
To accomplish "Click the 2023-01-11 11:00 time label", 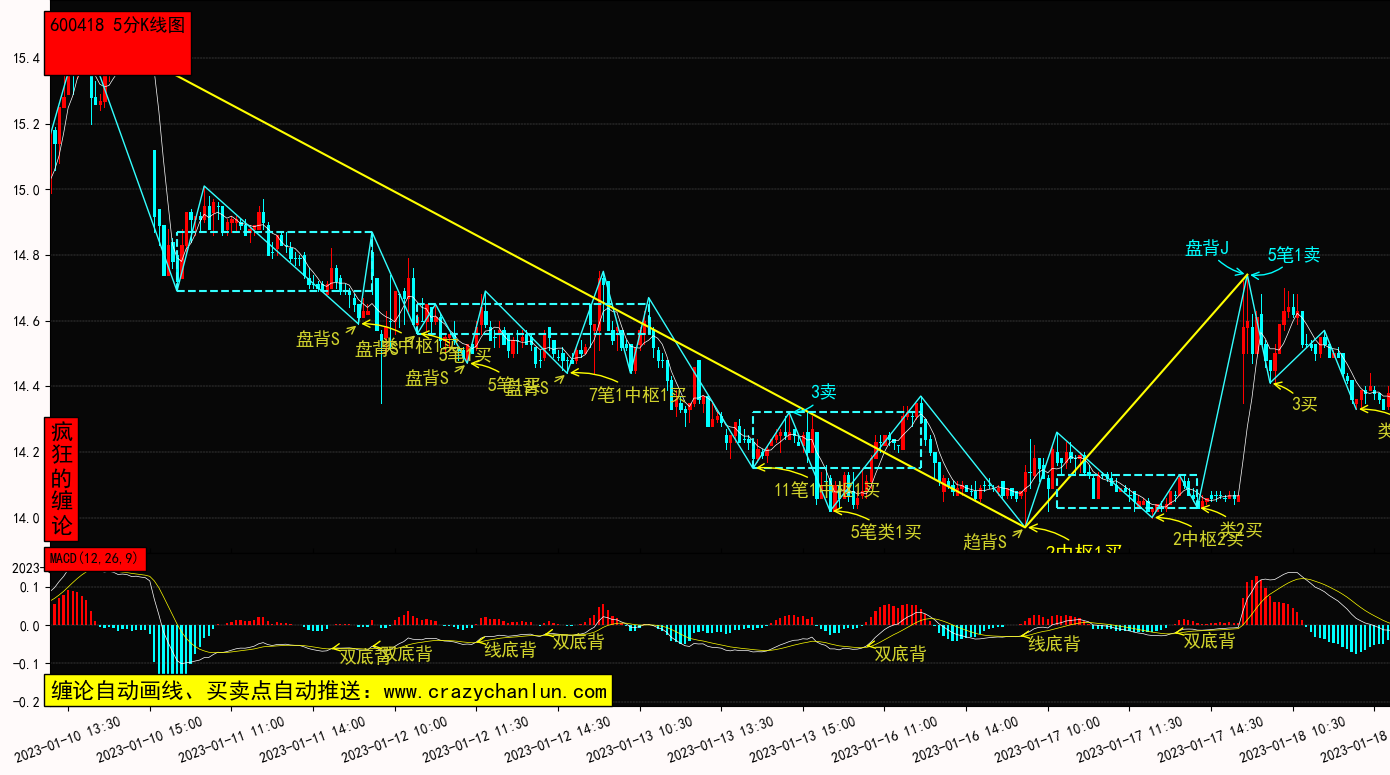I will [x=230, y=738].
